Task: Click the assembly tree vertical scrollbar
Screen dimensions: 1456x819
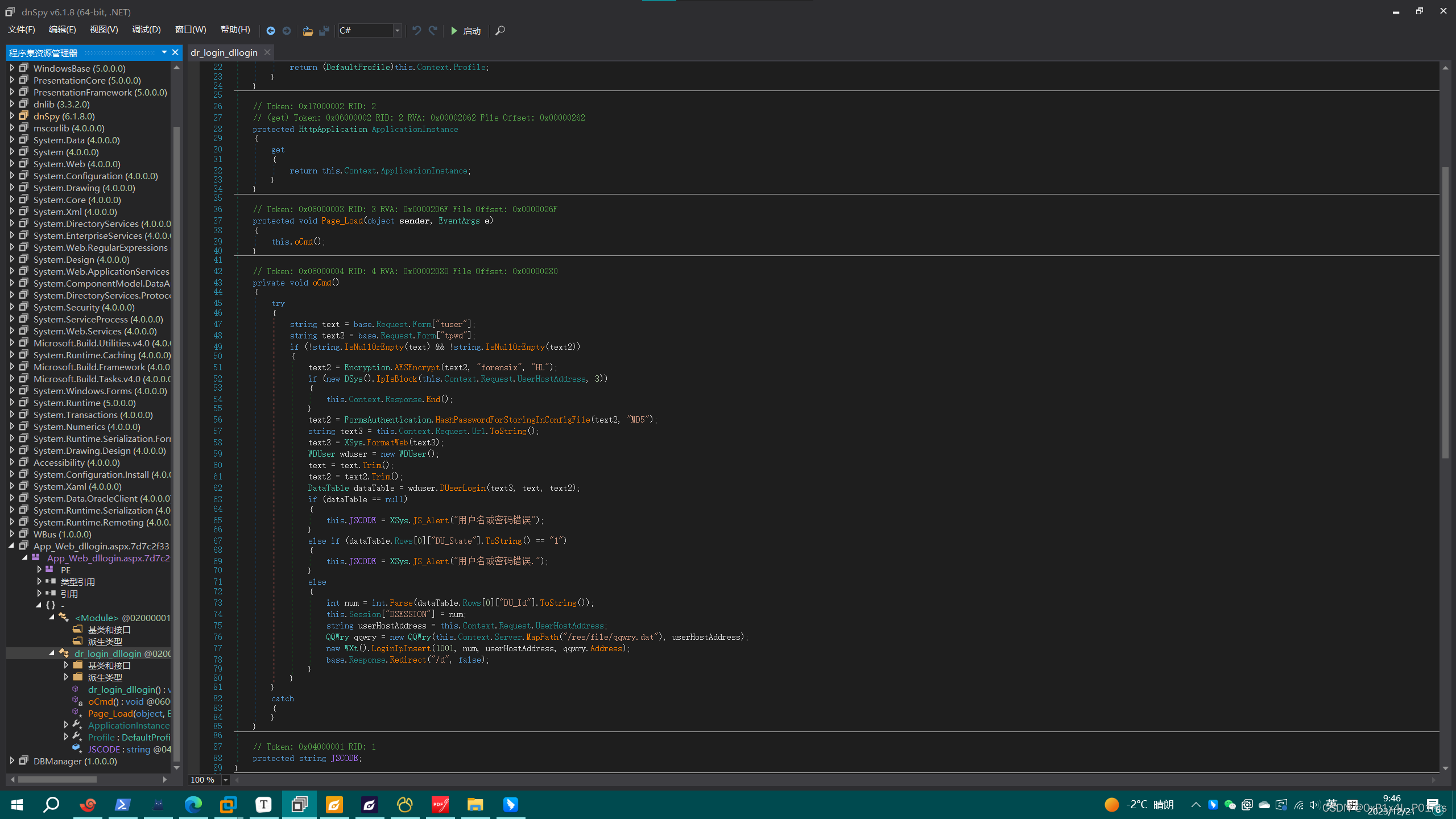Action: pyautogui.click(x=176, y=444)
